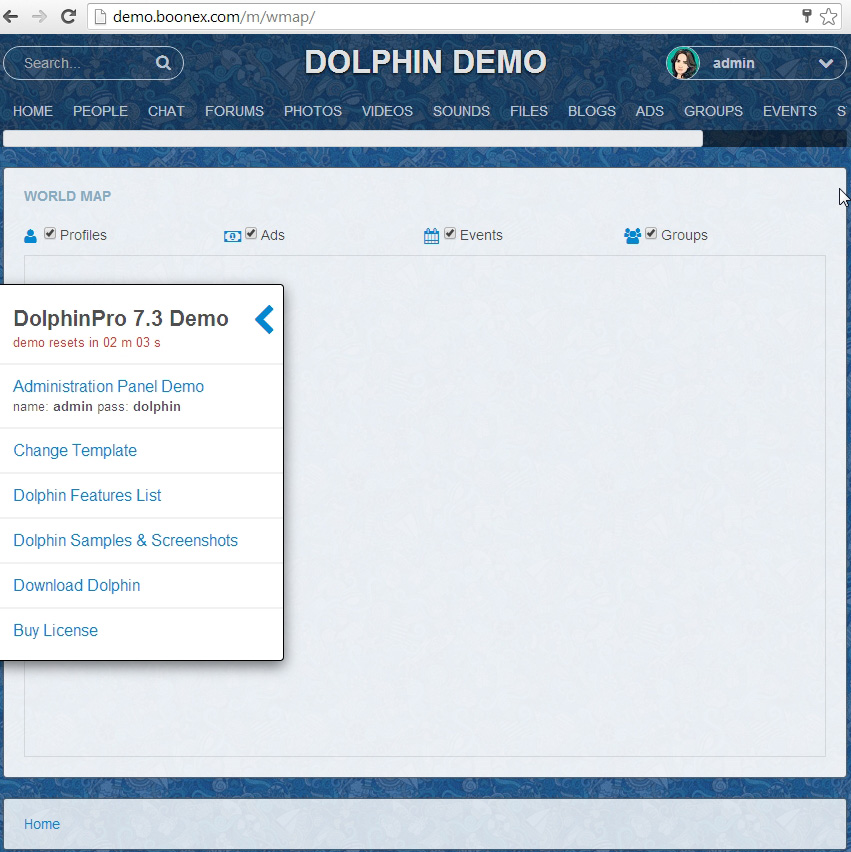Click the Profiles person icon
This screenshot has width=851, height=852.
[x=30, y=237]
